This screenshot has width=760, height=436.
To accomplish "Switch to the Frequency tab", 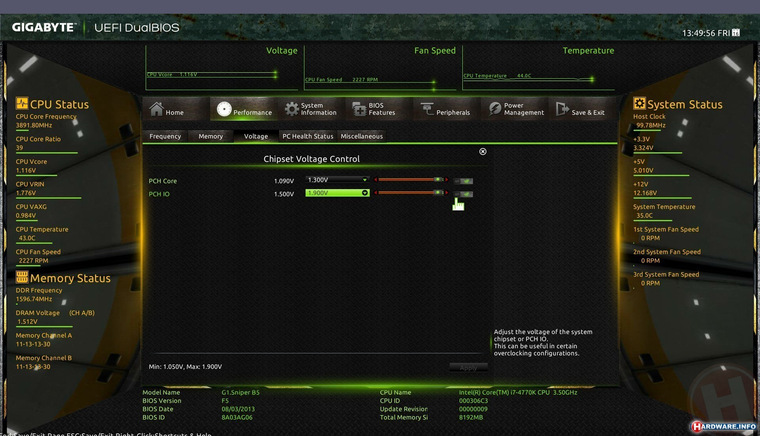I will tap(165, 136).
